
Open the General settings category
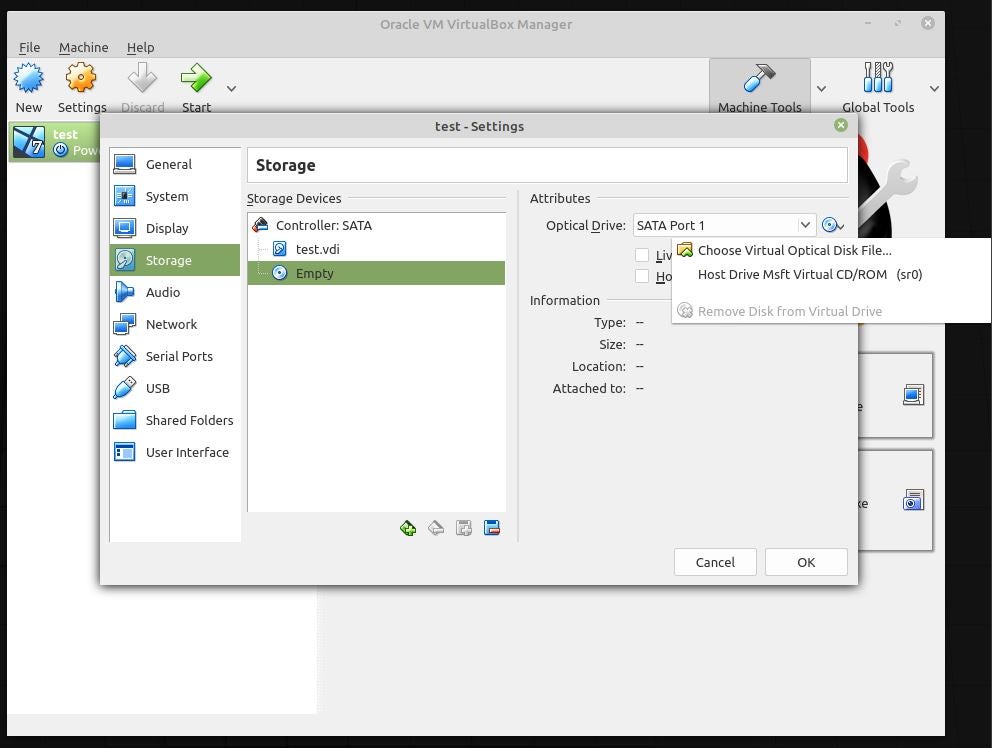(175, 165)
